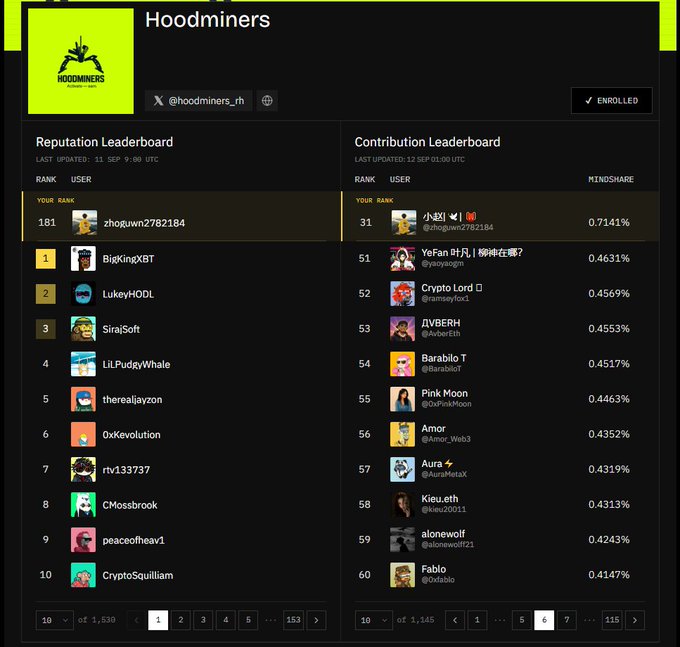
Task: Open BigKingXBT's avatar
Action: click(x=83, y=259)
